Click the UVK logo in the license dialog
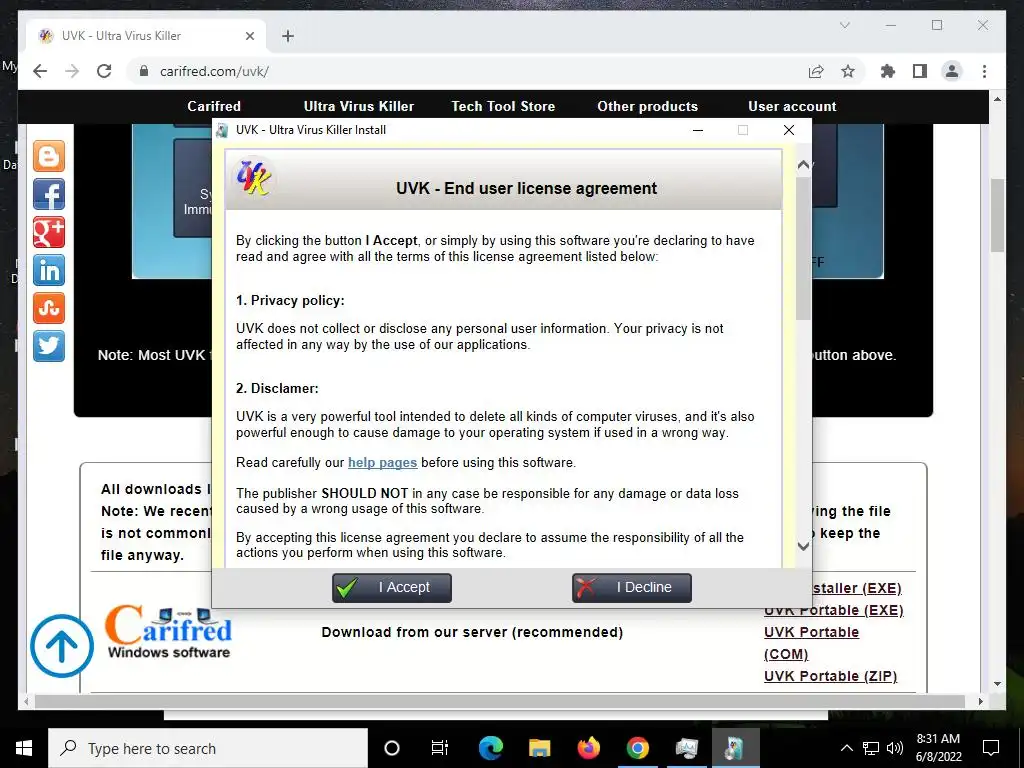This screenshot has width=1024, height=768. pos(254,178)
